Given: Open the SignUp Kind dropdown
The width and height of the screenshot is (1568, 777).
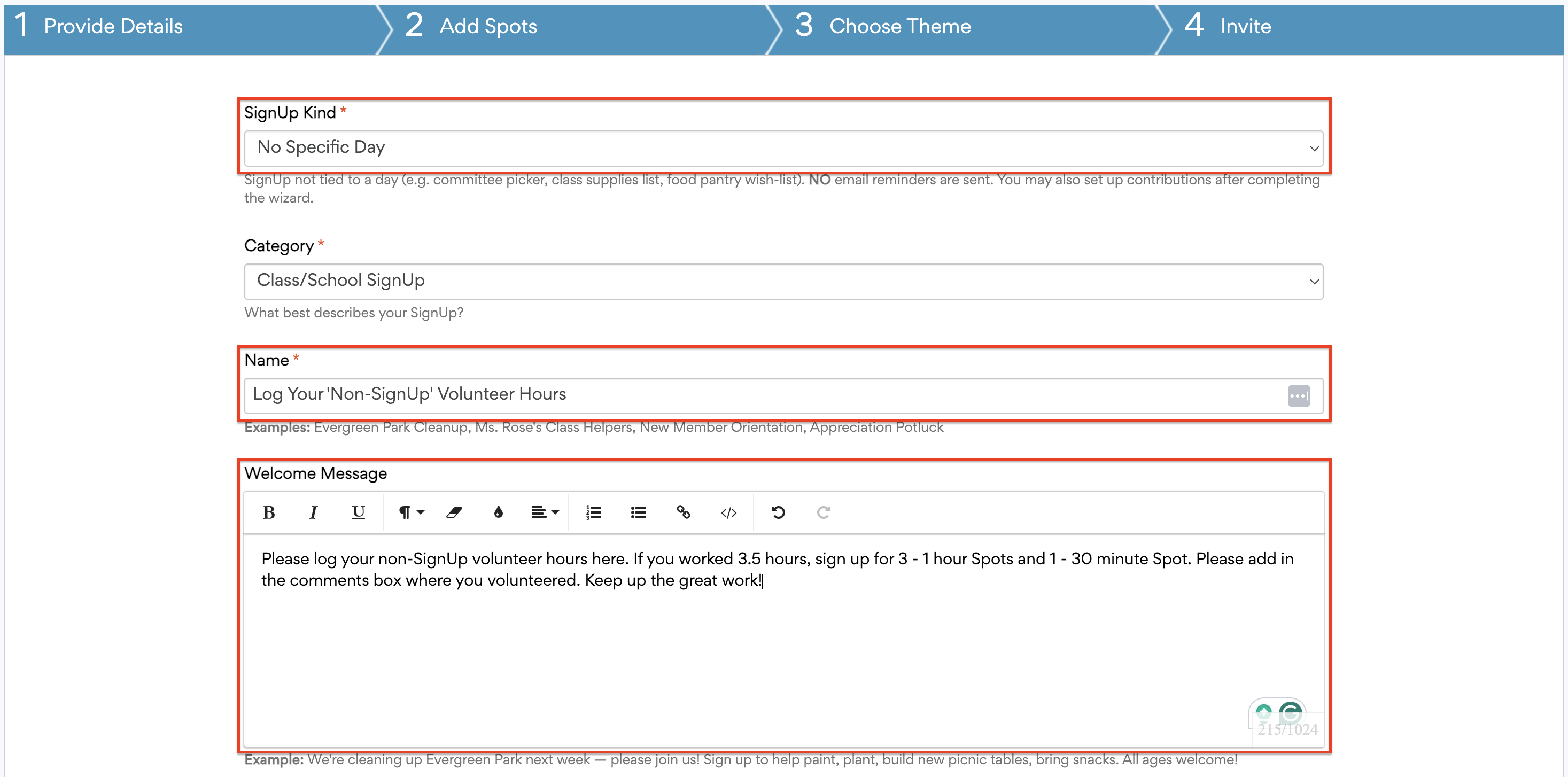Looking at the screenshot, I should (783, 148).
